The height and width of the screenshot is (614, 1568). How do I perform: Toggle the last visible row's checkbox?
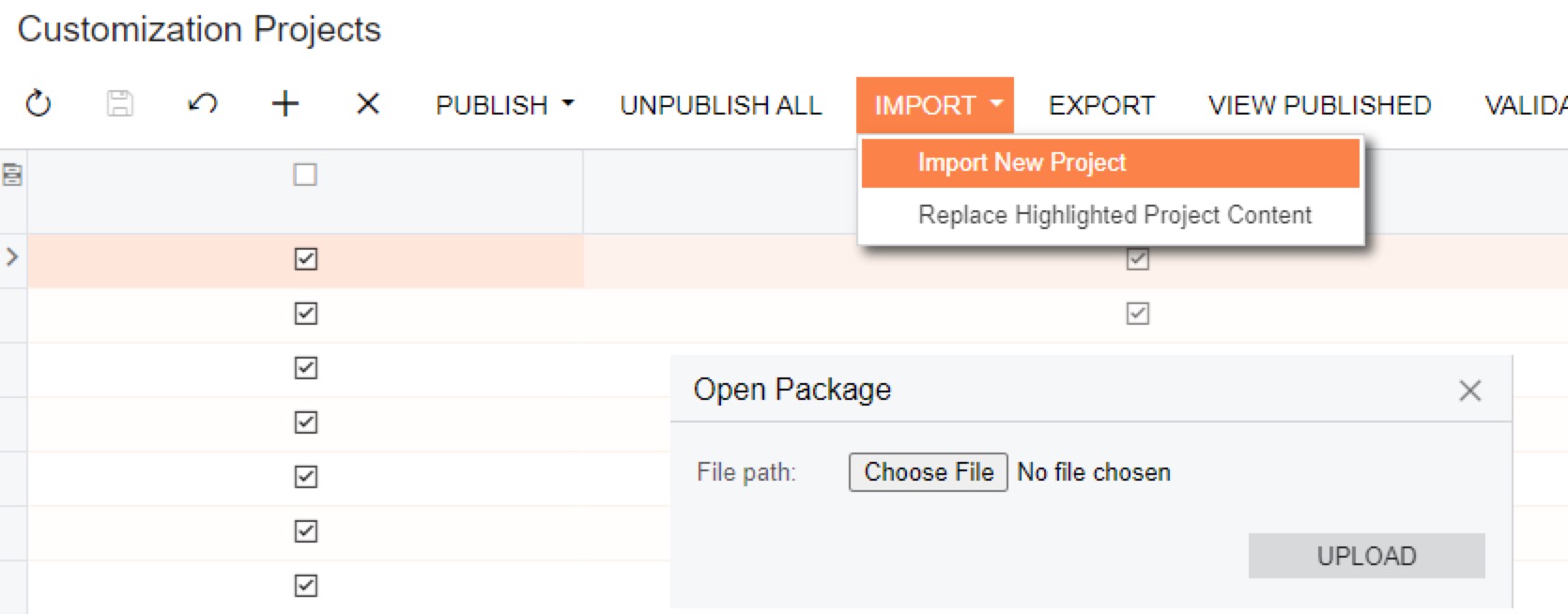[x=306, y=586]
